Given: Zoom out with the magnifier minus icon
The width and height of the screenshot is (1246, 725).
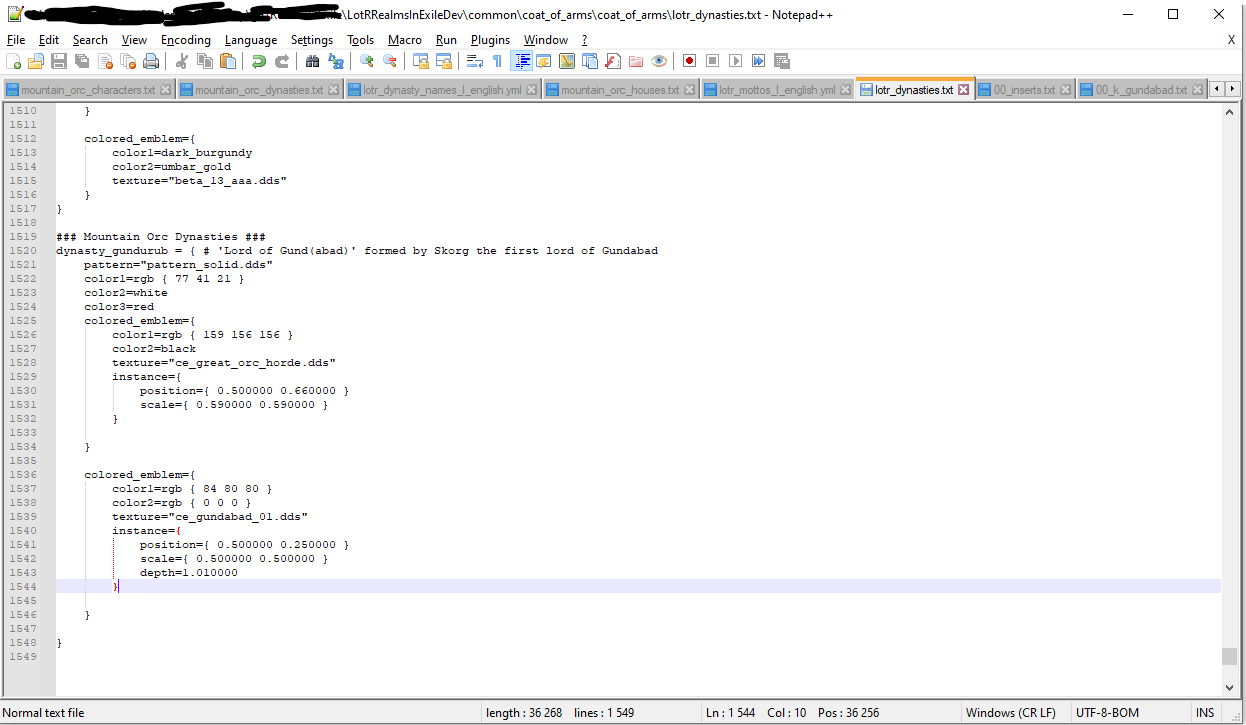Looking at the screenshot, I should pos(390,61).
